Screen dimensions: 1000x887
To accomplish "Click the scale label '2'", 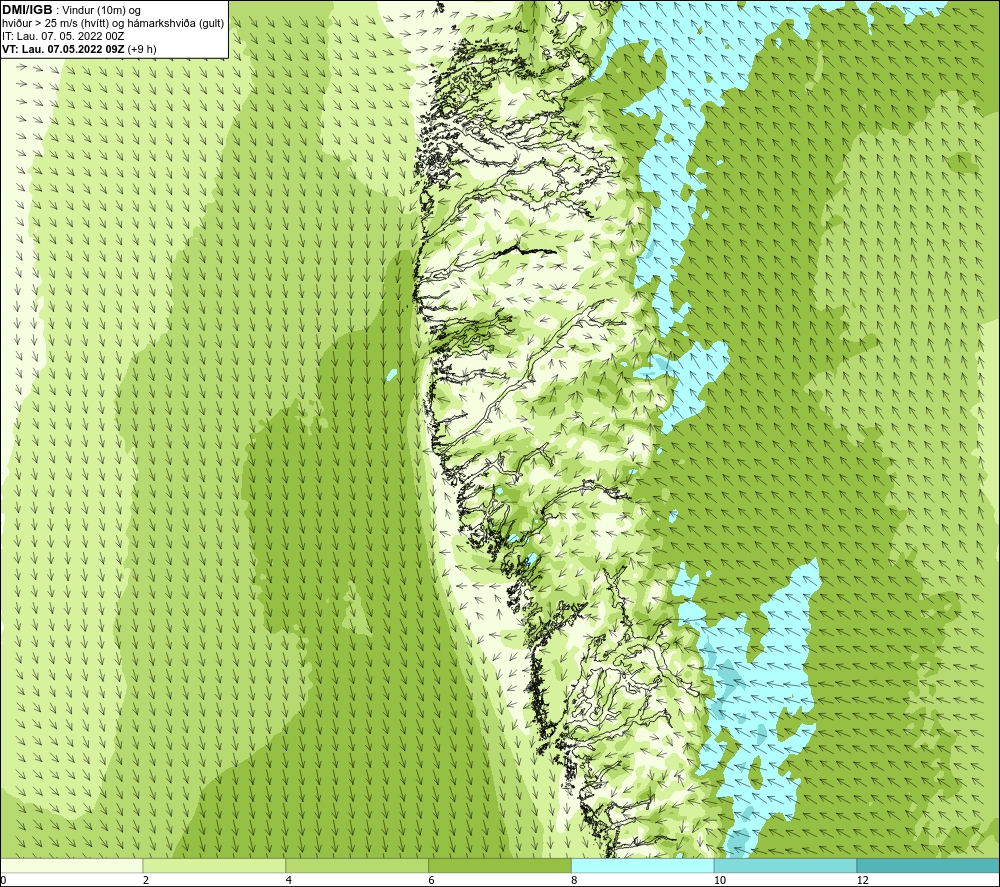I will coord(146,880).
